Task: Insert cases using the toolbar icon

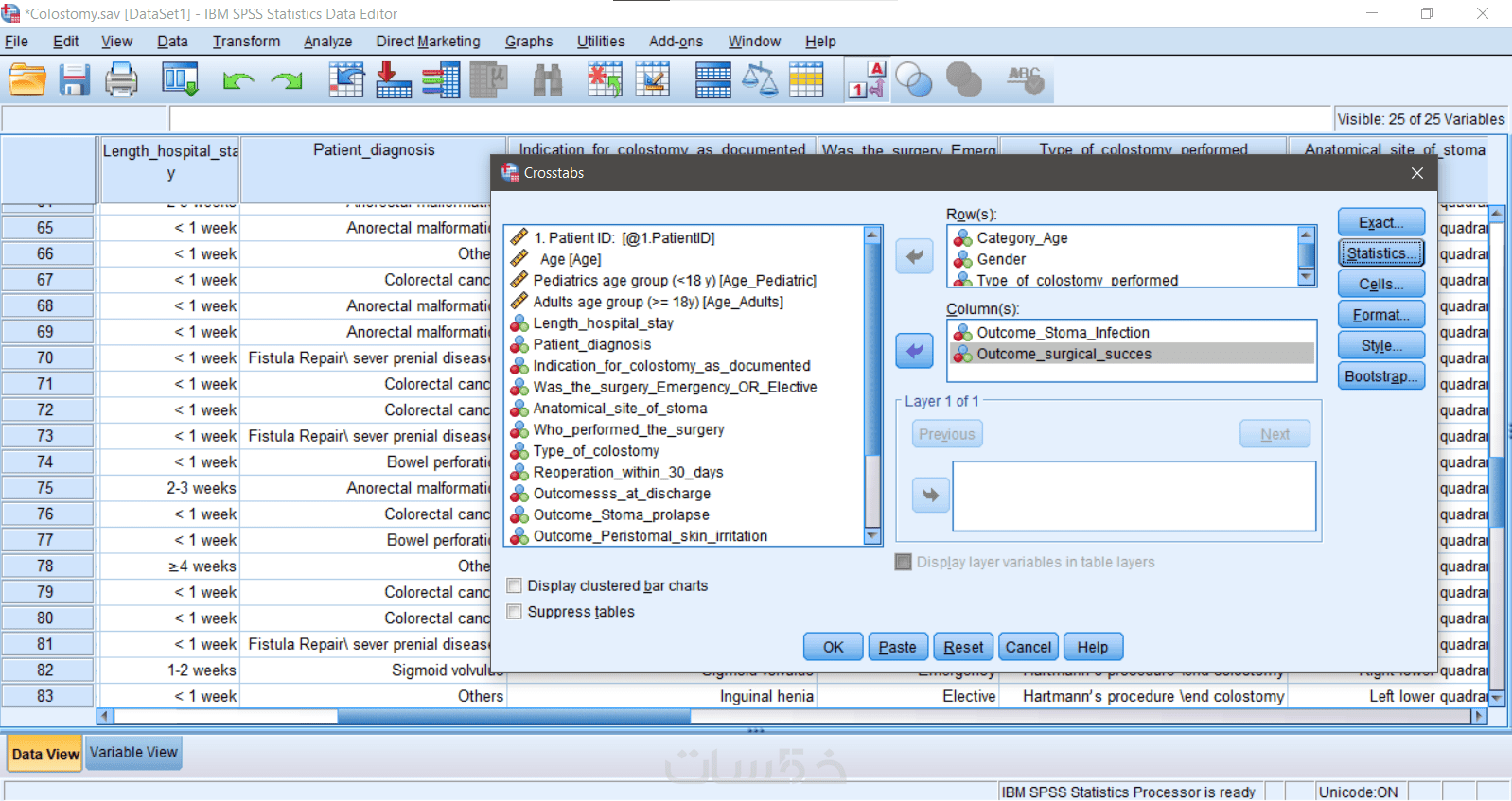Action: 606,79
